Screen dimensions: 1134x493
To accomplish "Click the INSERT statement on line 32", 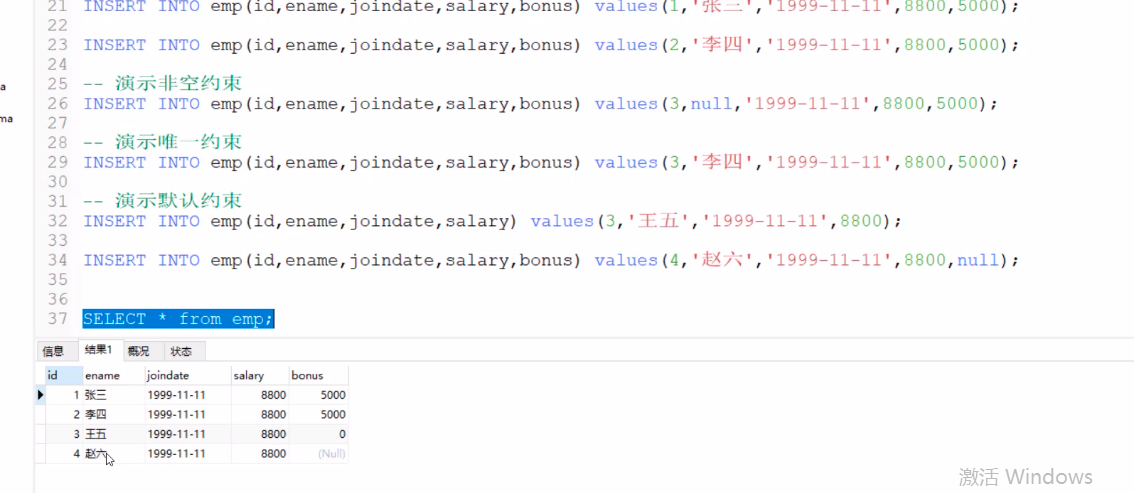I will (x=493, y=220).
